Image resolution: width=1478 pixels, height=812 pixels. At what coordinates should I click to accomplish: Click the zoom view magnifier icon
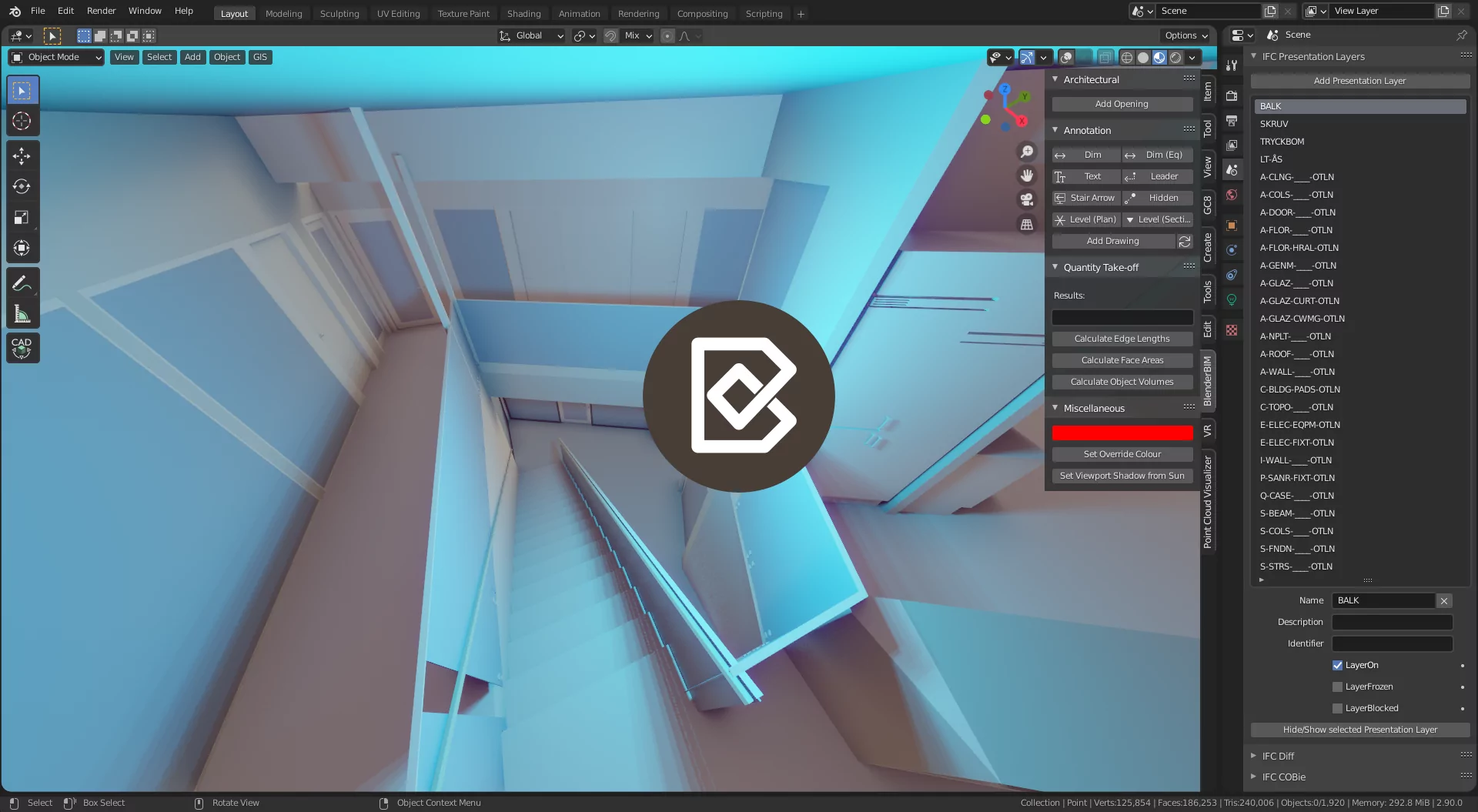pyautogui.click(x=1027, y=152)
